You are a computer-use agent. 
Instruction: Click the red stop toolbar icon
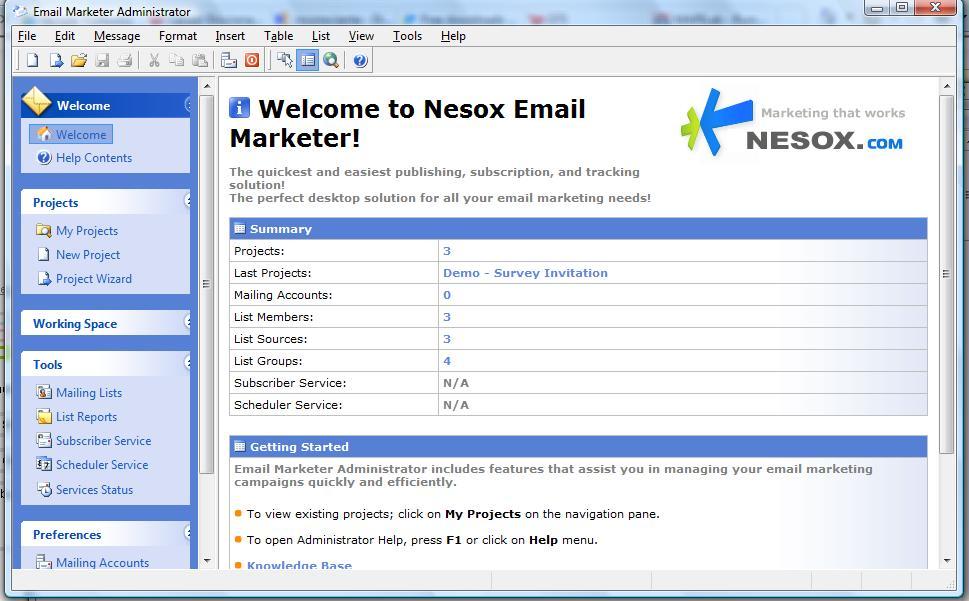pos(252,60)
